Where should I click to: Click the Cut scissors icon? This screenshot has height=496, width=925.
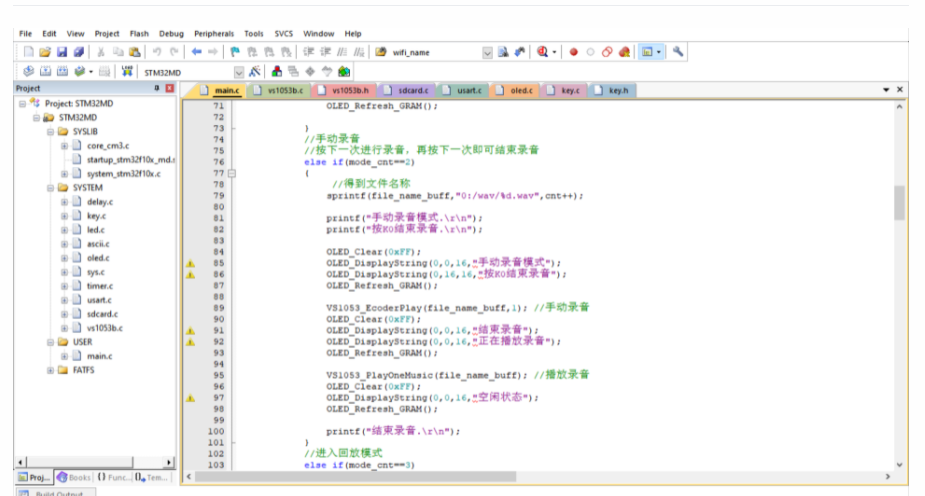(101, 52)
